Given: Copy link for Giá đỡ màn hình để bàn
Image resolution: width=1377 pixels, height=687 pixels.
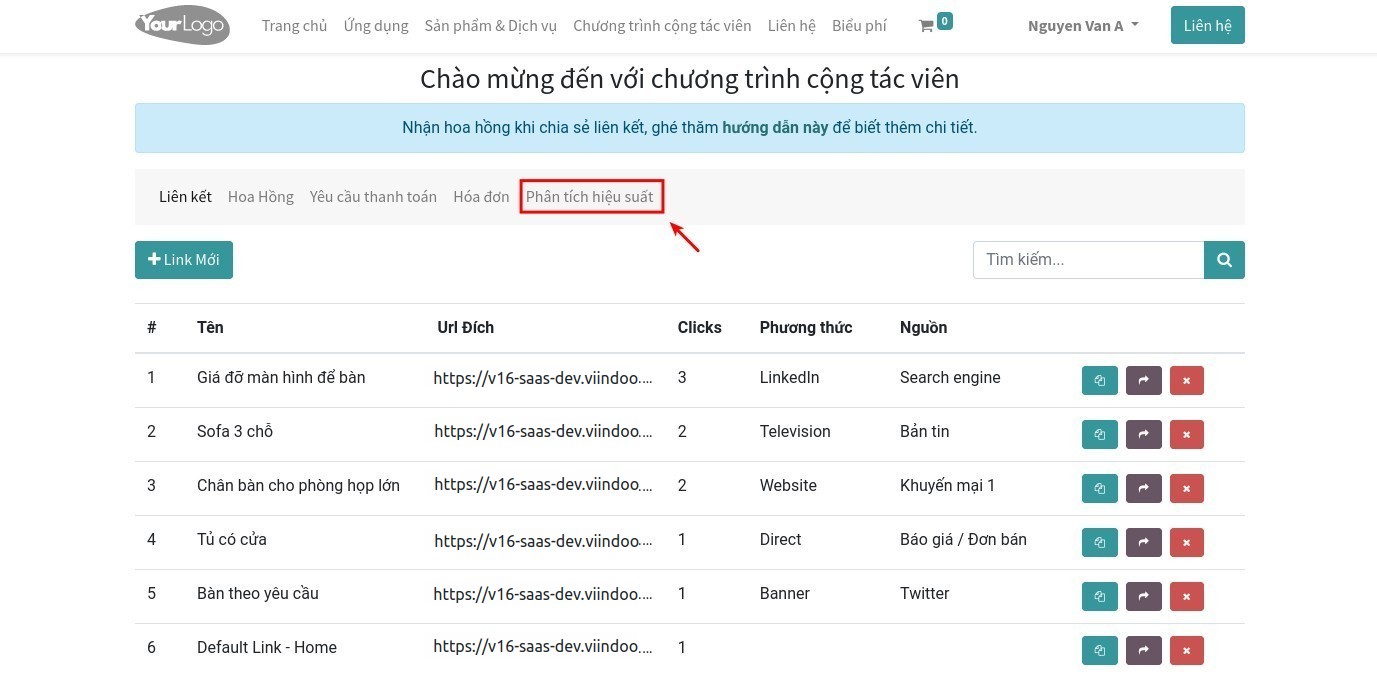Looking at the screenshot, I should (x=1100, y=381).
